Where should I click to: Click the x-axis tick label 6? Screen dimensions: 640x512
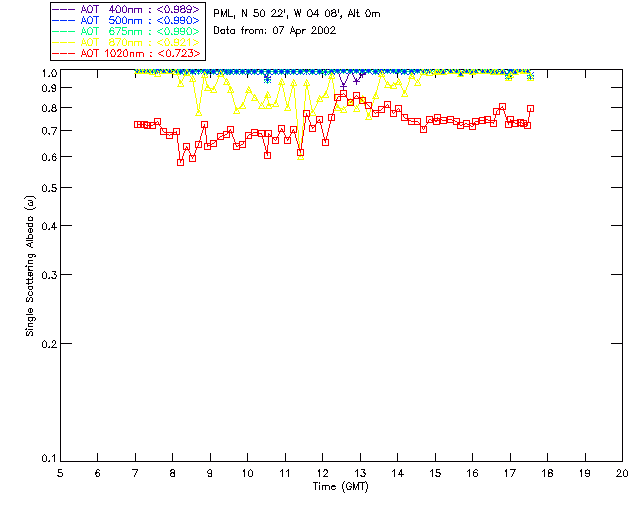pyautogui.click(x=98, y=473)
